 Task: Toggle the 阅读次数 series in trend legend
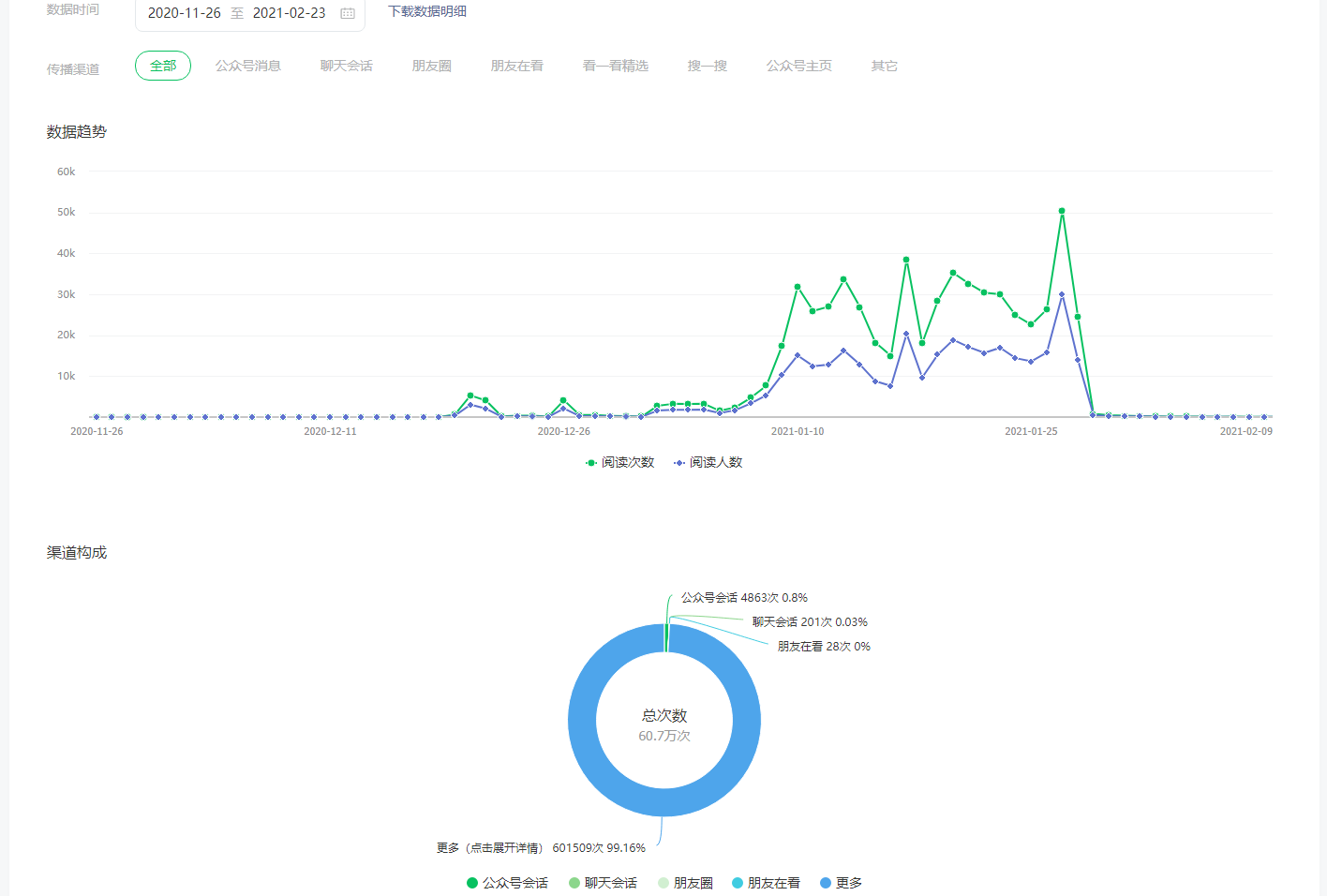pos(619,462)
